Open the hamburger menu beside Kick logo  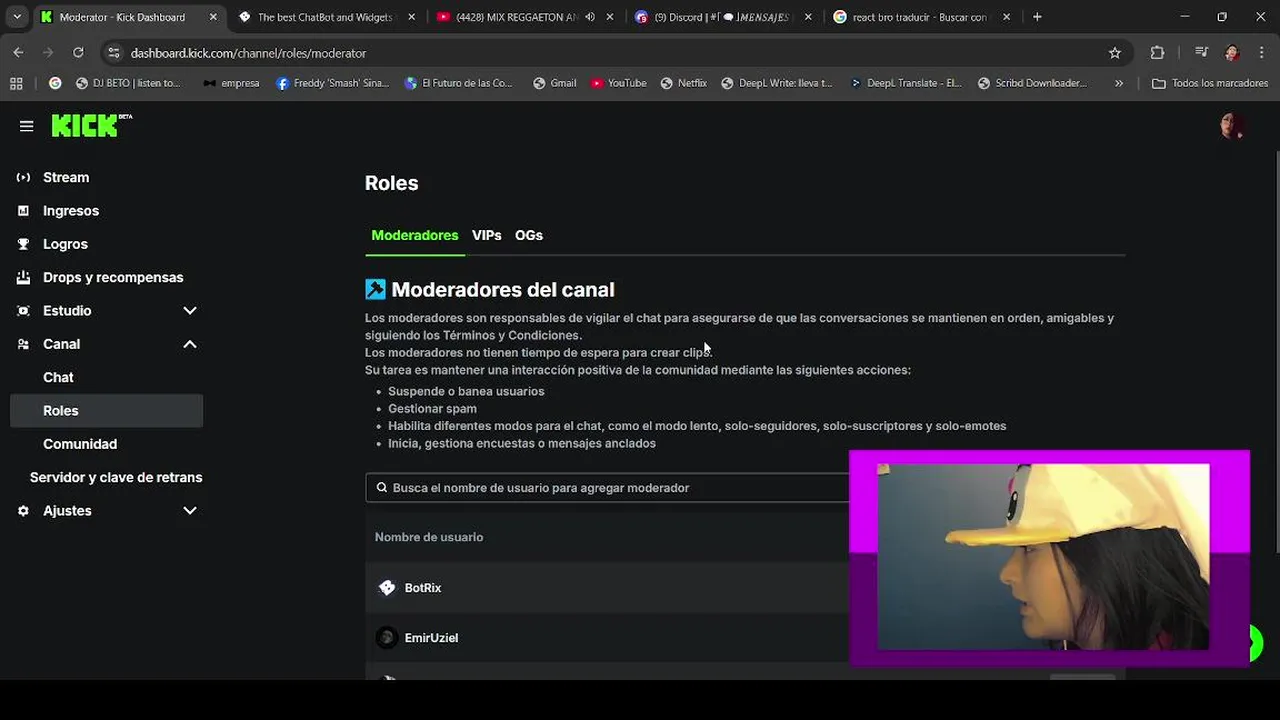(27, 126)
